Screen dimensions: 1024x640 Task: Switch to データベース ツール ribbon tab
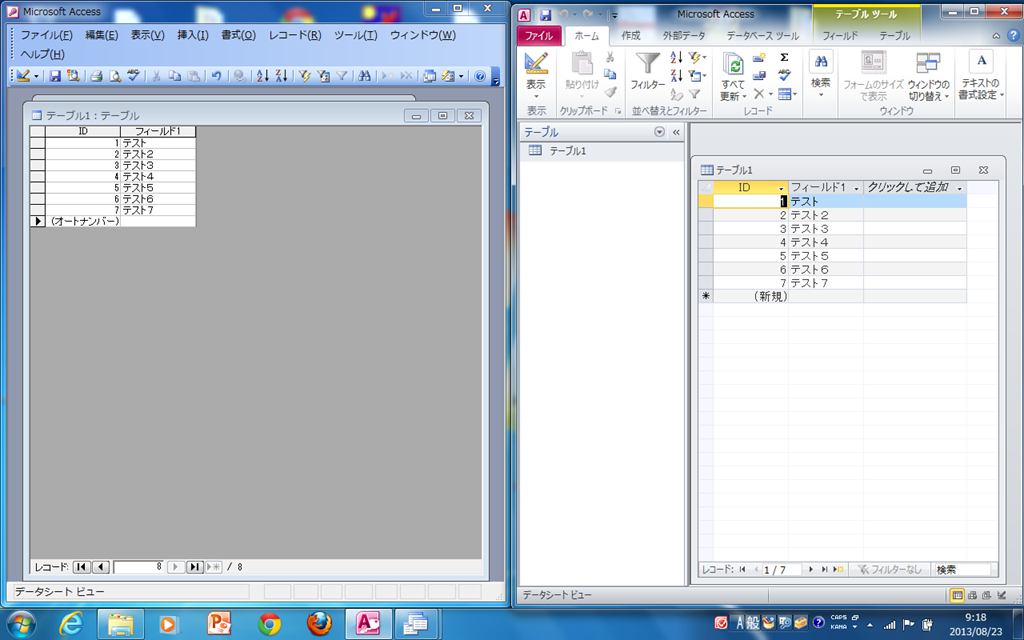[762, 36]
